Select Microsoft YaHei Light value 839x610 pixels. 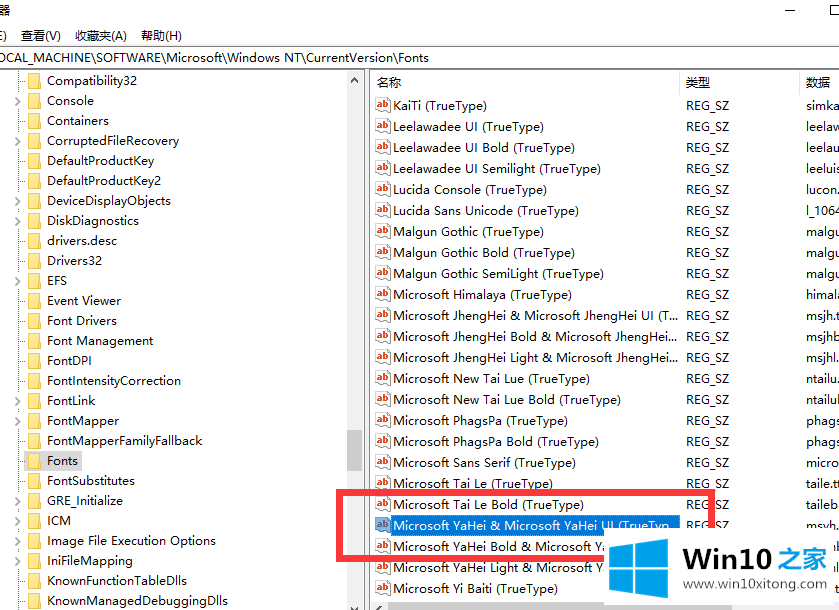click(x=498, y=567)
